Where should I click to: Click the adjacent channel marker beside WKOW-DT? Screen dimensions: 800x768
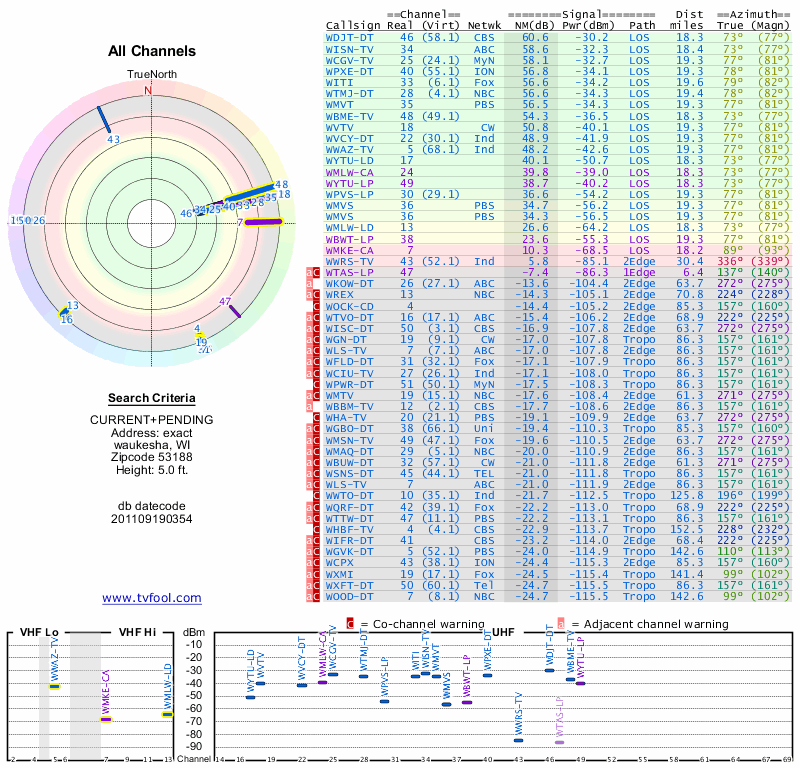(x=309, y=283)
